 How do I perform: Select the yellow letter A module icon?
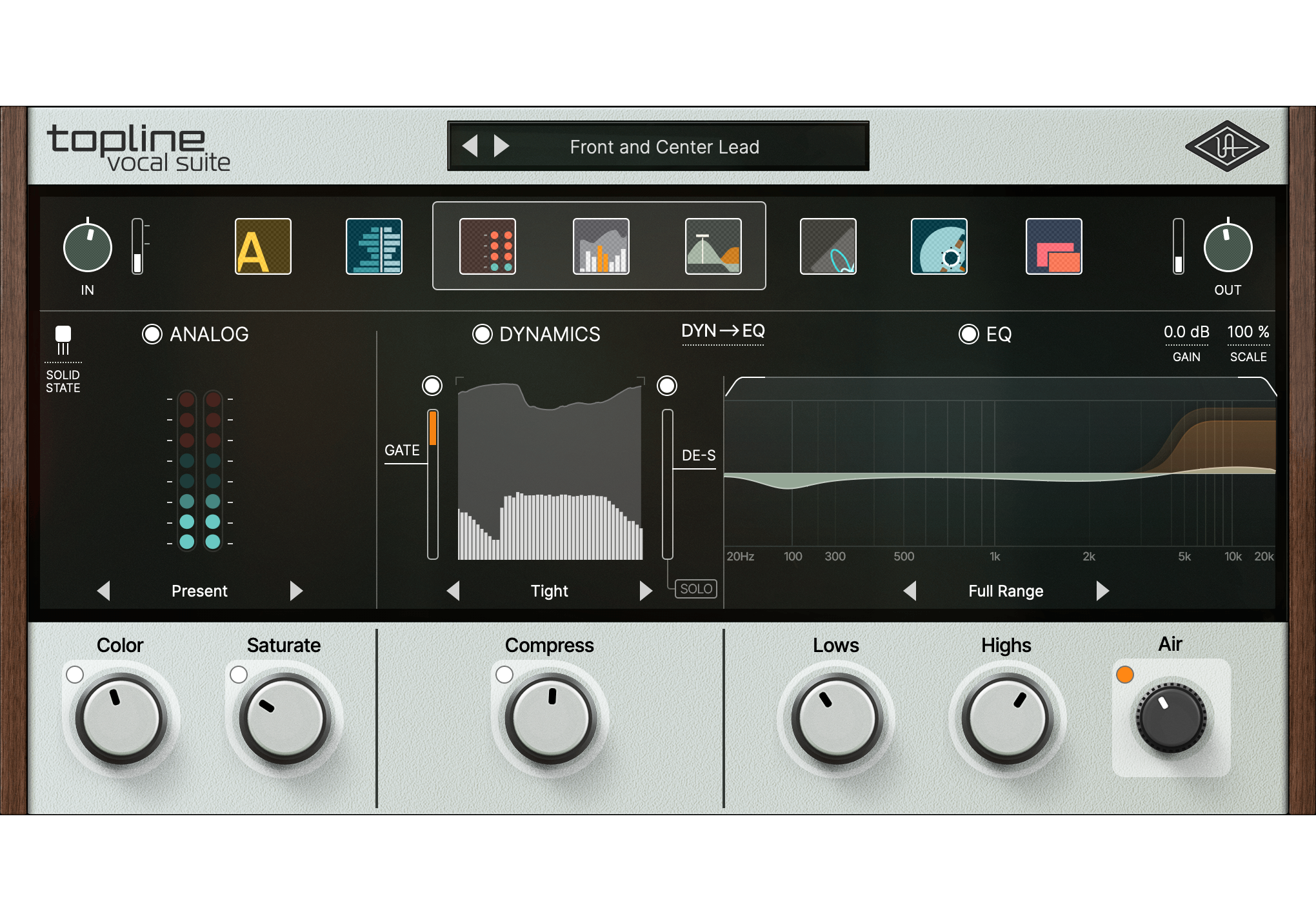[263, 246]
